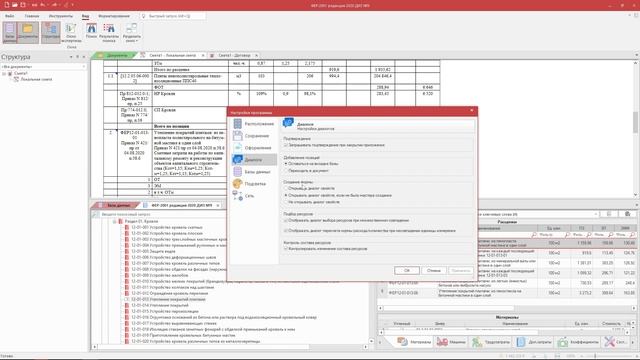Click the quick launch search field
The image size is (640, 360).
[x=173, y=16]
